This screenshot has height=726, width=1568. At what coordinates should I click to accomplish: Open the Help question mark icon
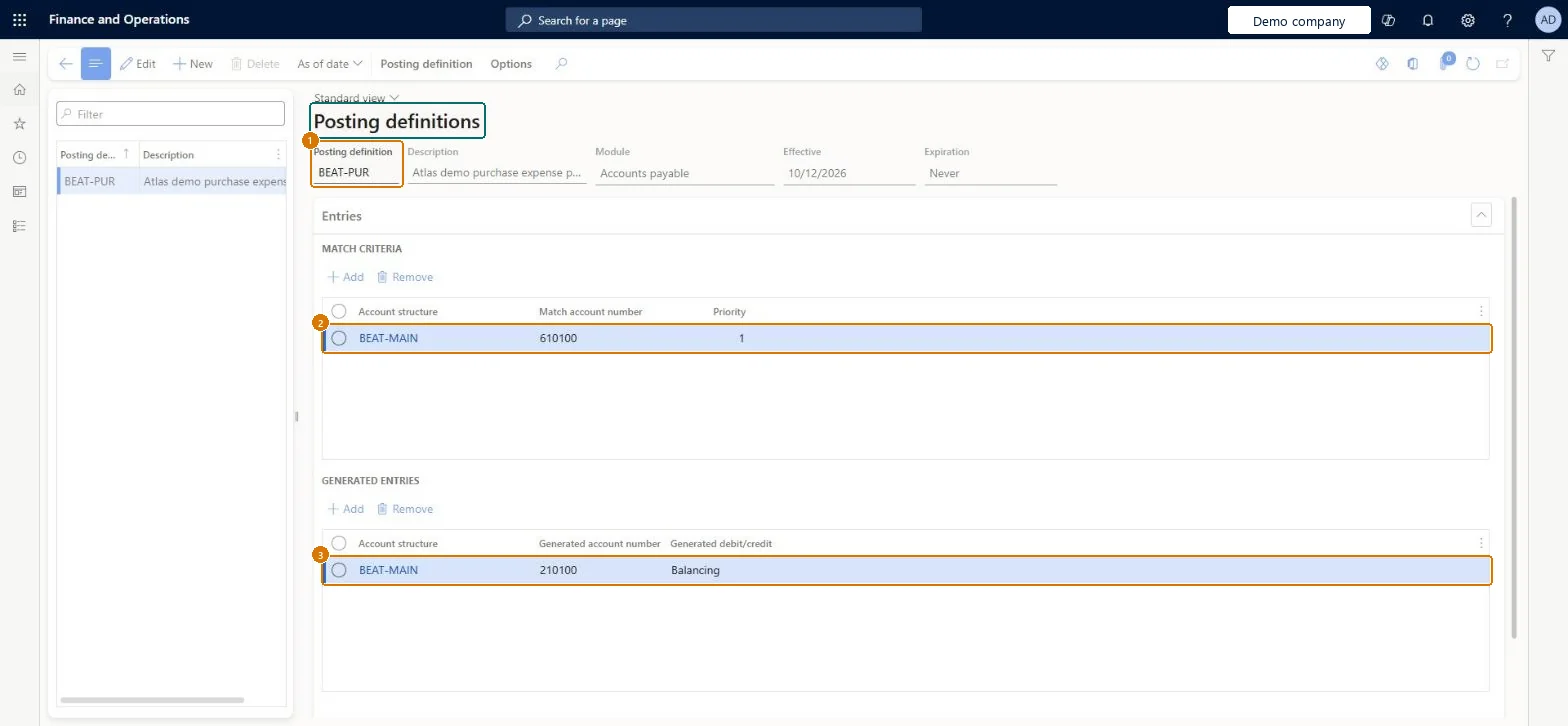[x=1508, y=20]
